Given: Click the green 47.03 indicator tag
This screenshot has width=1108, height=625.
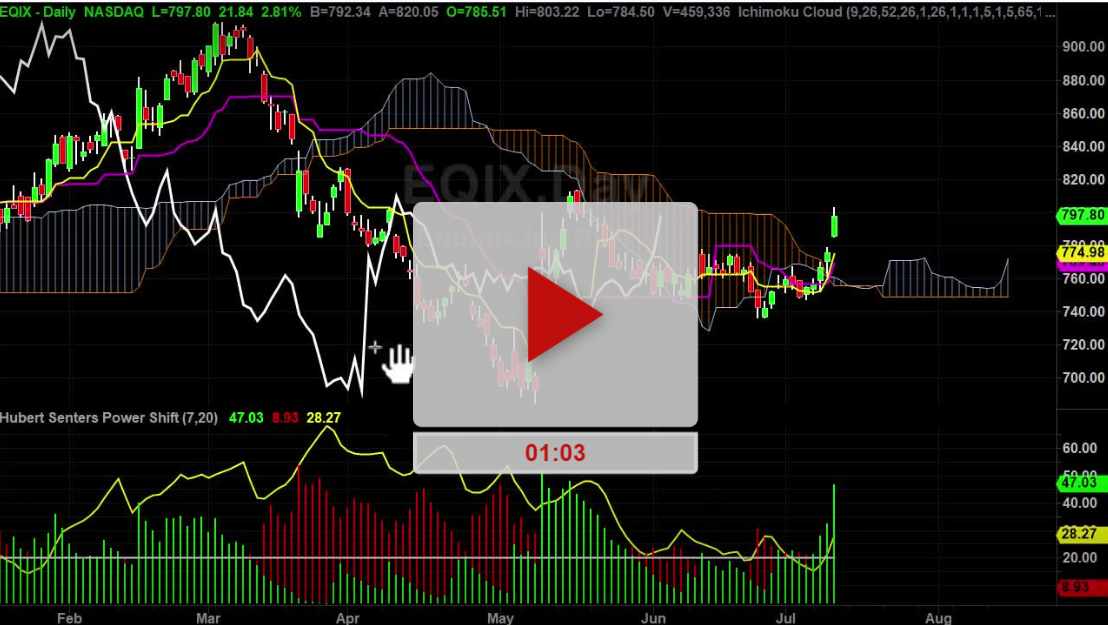Looking at the screenshot, I should point(1081,482).
